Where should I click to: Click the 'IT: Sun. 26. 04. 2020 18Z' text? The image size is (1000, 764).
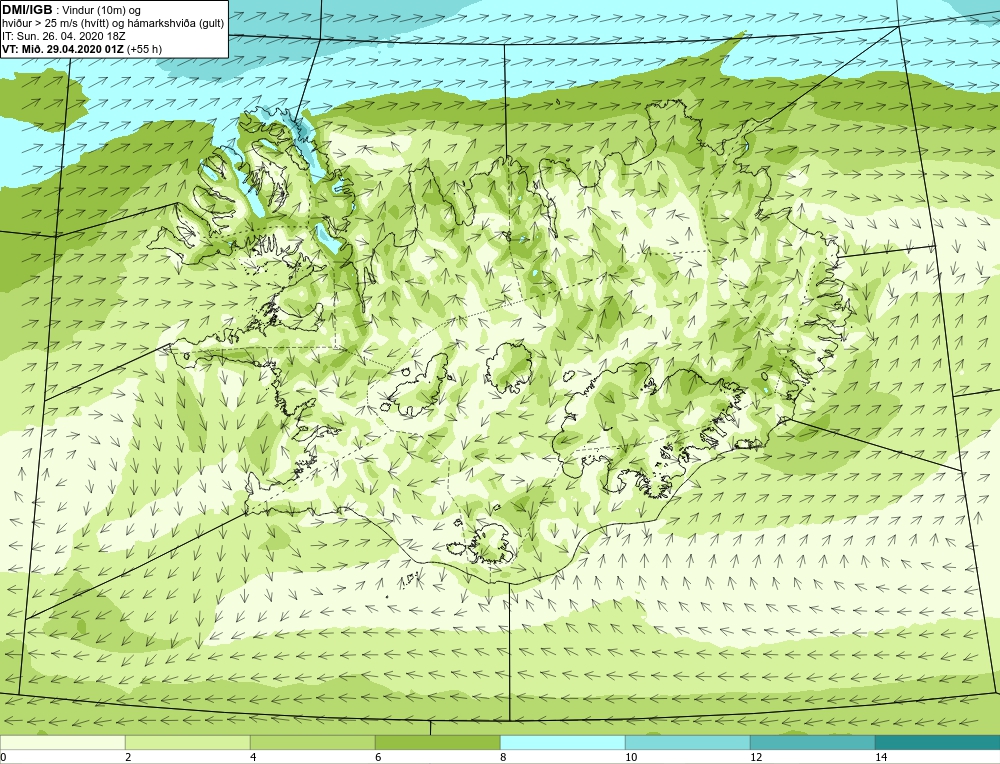click(64, 36)
